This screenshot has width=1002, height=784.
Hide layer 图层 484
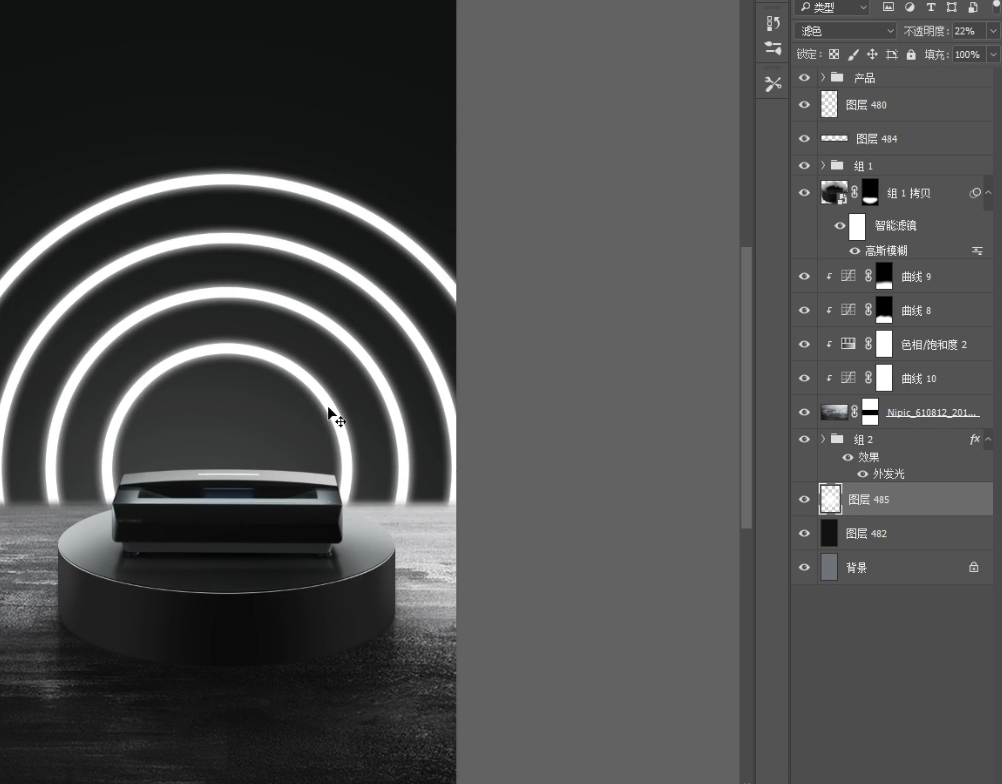(x=805, y=138)
